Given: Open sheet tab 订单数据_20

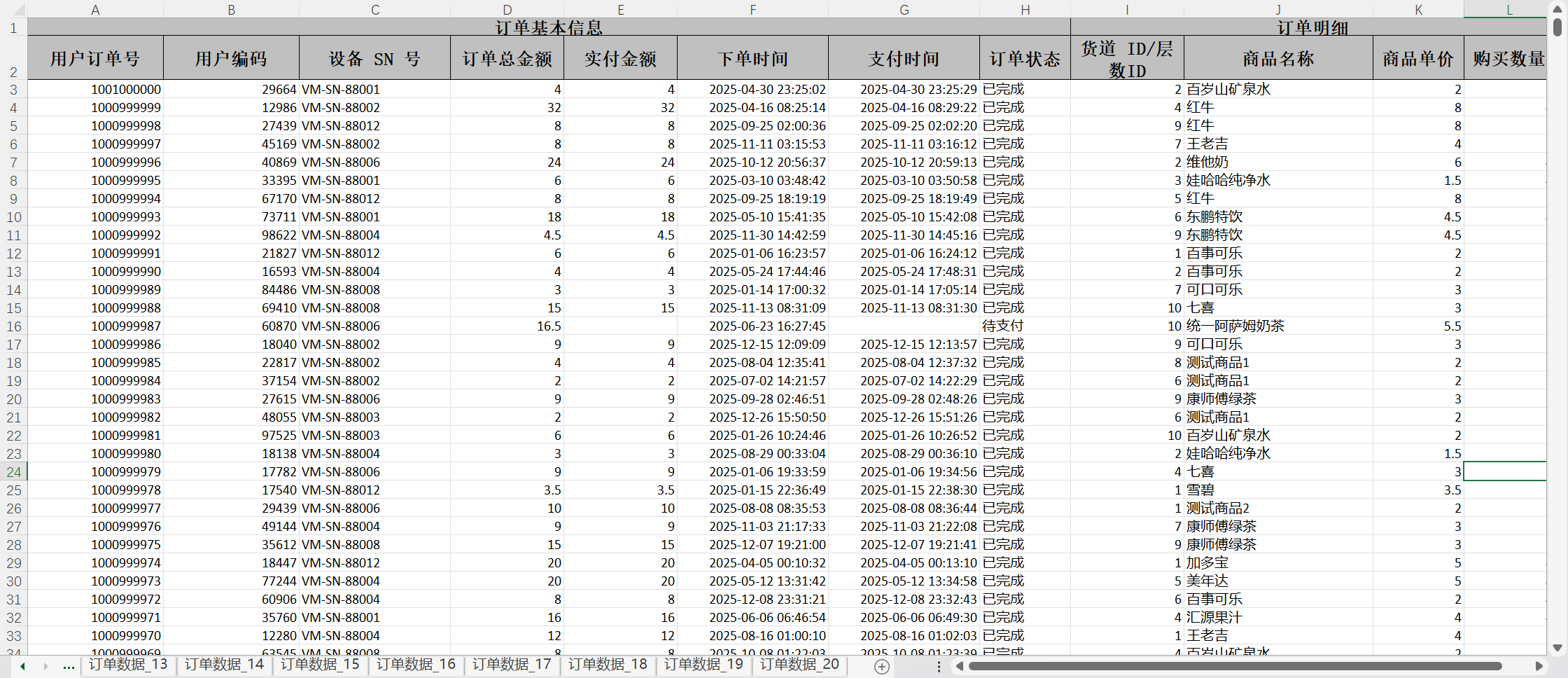Looking at the screenshot, I should [x=799, y=664].
